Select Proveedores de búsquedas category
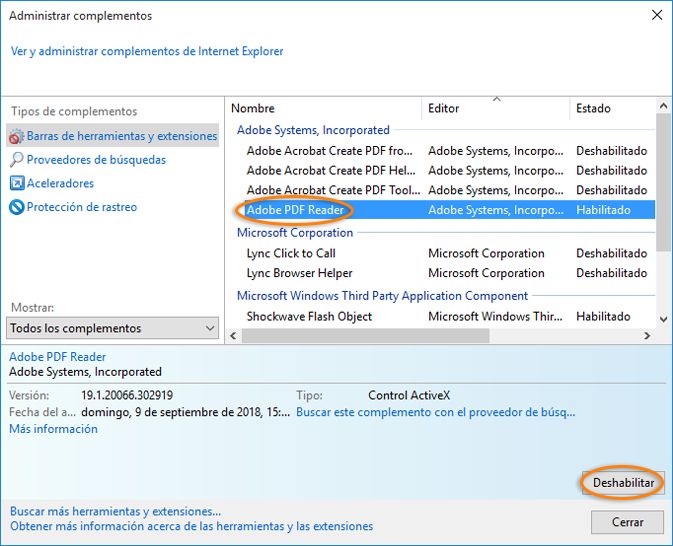The height and width of the screenshot is (546, 673). click(x=96, y=160)
